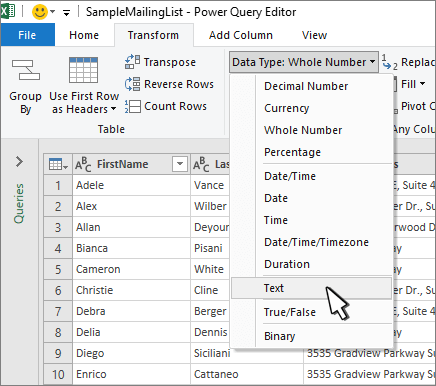Image resolution: width=436 pixels, height=386 pixels.
Task: Select row number 1
Action: (x=58, y=185)
